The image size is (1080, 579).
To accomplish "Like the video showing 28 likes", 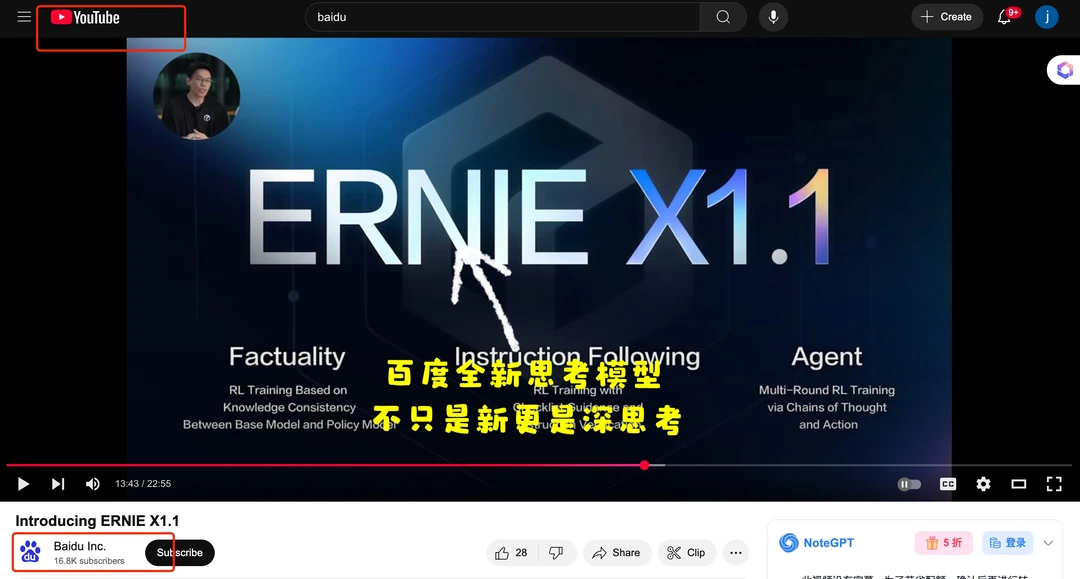I will pyautogui.click(x=510, y=553).
